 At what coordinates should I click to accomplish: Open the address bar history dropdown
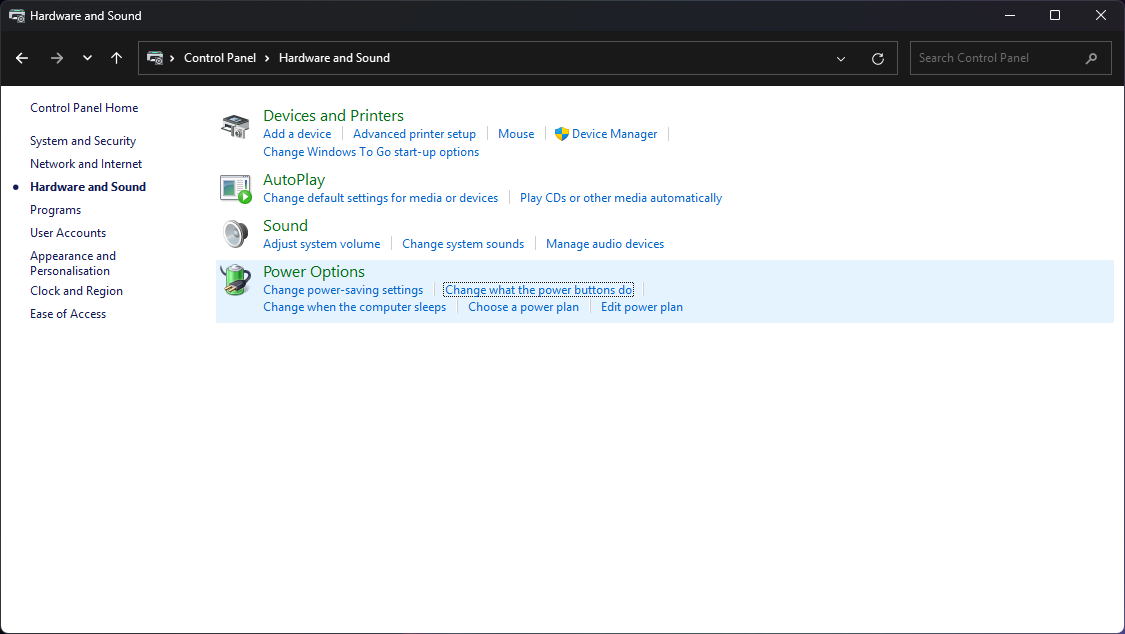(840, 58)
